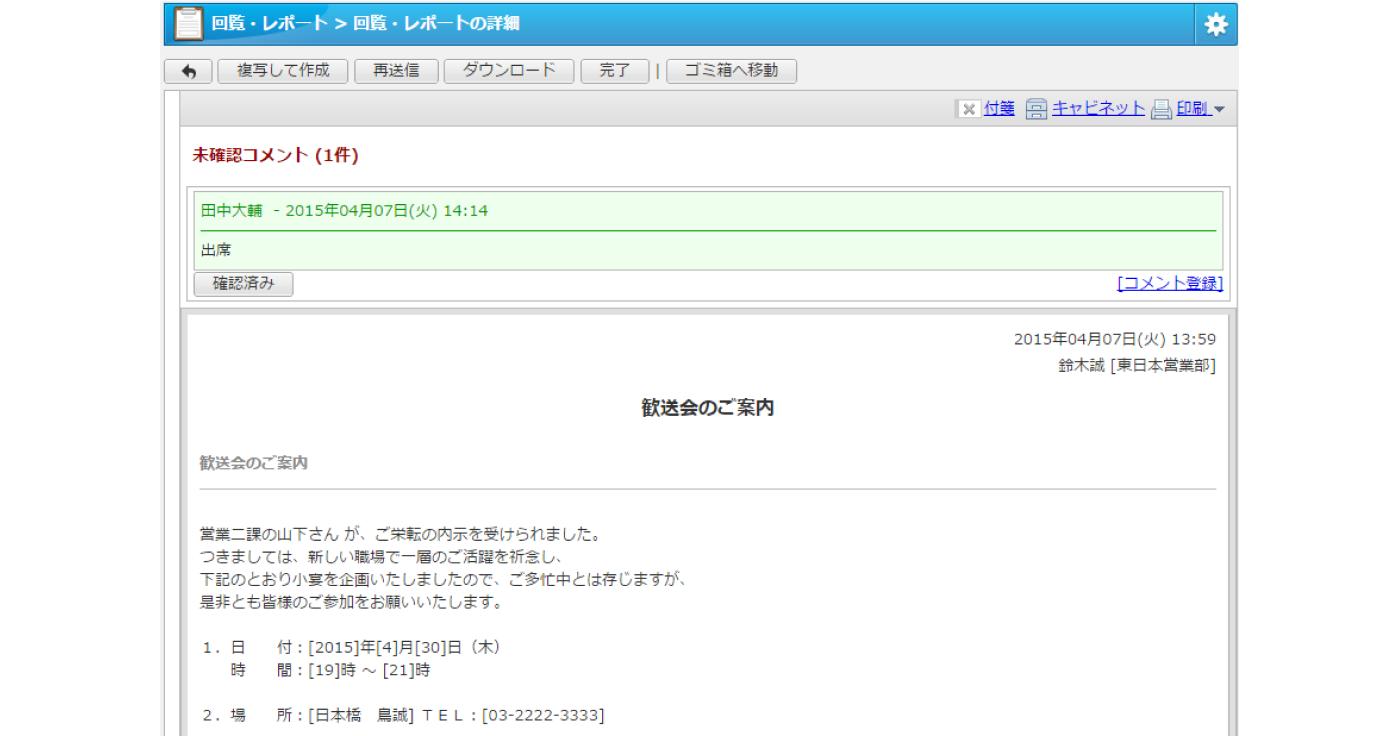Screen dimensions: 1400x736
Task: Click the bold centered title 歓送会のご案内
Action: (708, 408)
